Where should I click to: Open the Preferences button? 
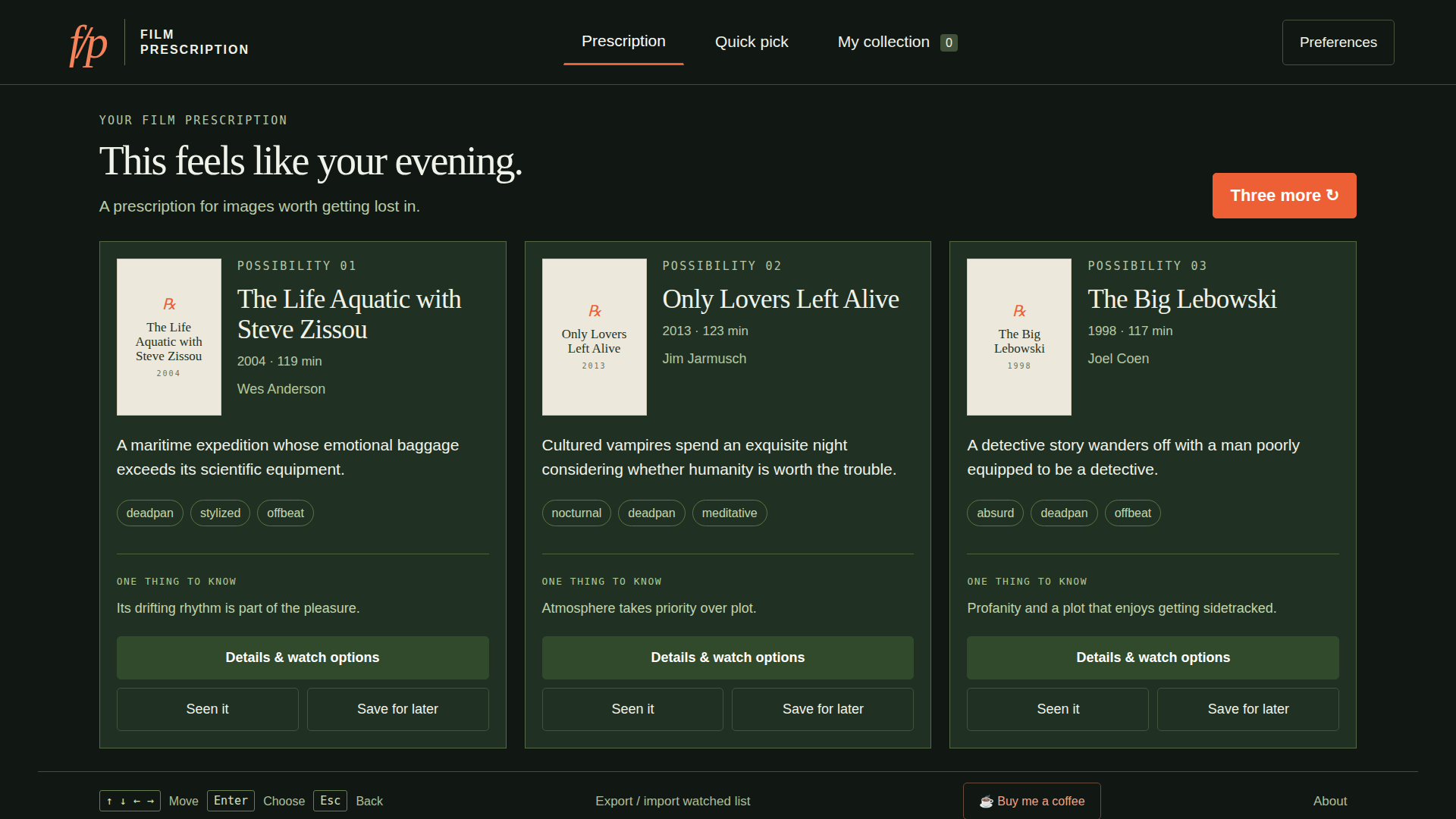coord(1338,42)
